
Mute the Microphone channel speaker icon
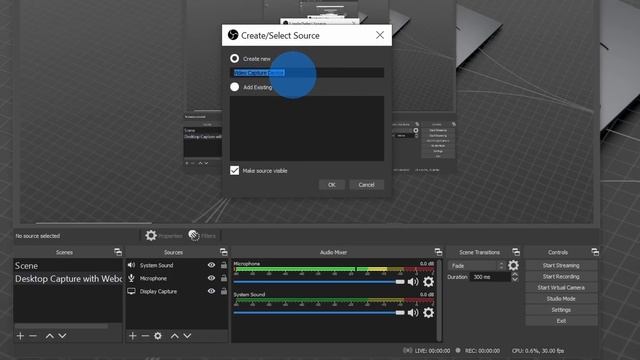[x=413, y=282]
